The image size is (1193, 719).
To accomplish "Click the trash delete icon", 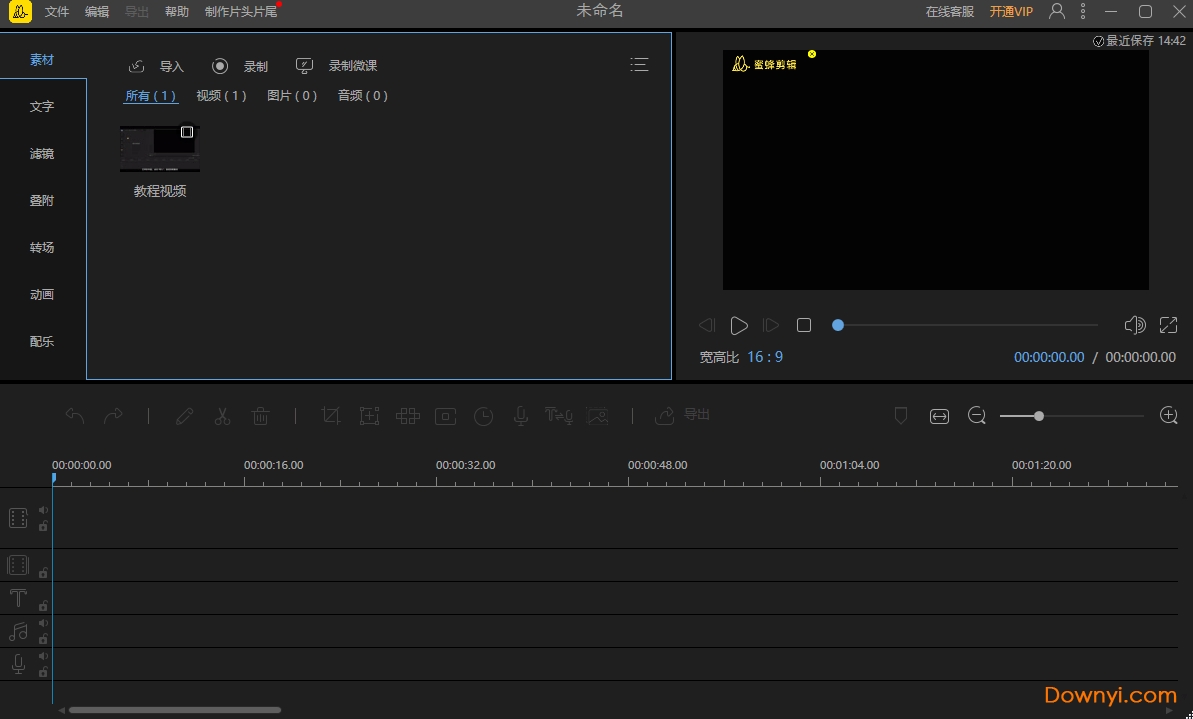I will coord(260,416).
